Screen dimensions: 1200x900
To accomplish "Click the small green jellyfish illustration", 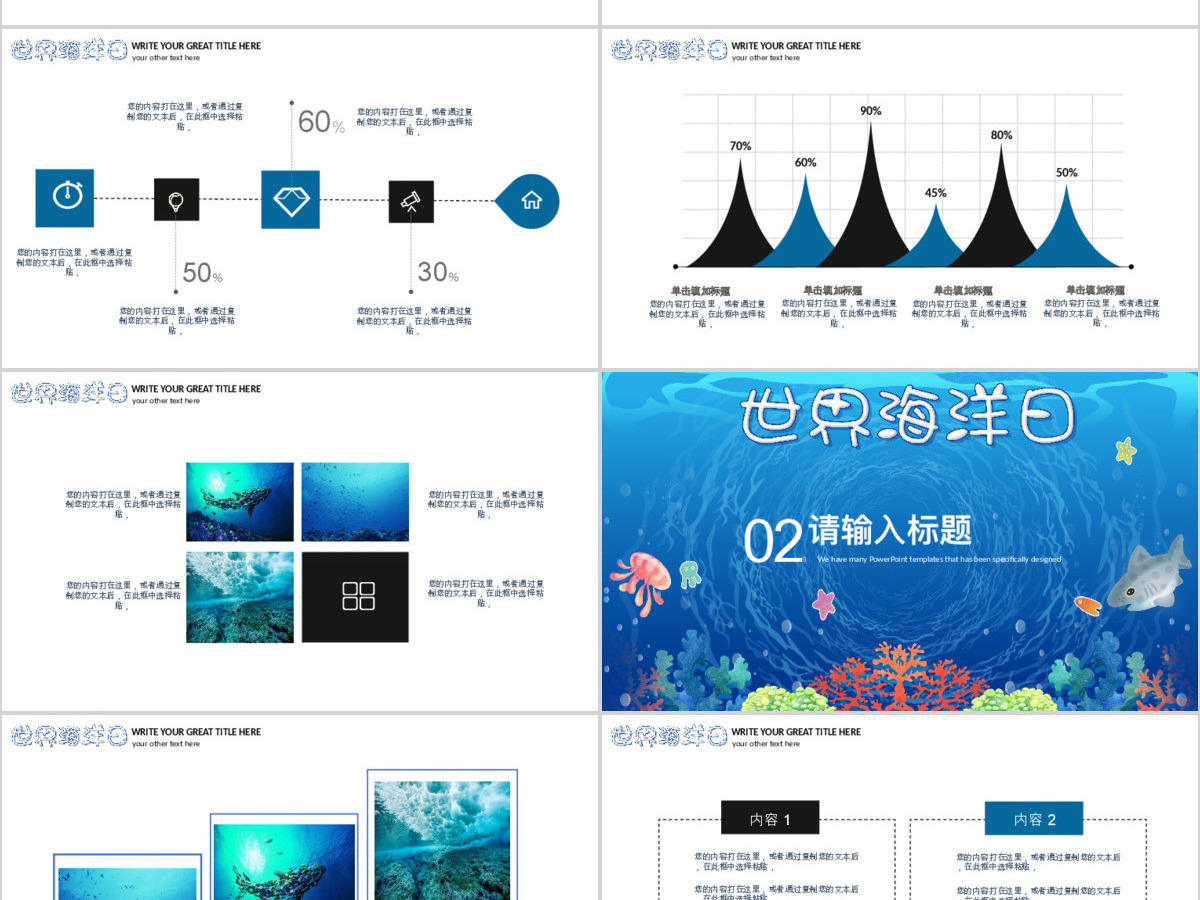I will [690, 574].
